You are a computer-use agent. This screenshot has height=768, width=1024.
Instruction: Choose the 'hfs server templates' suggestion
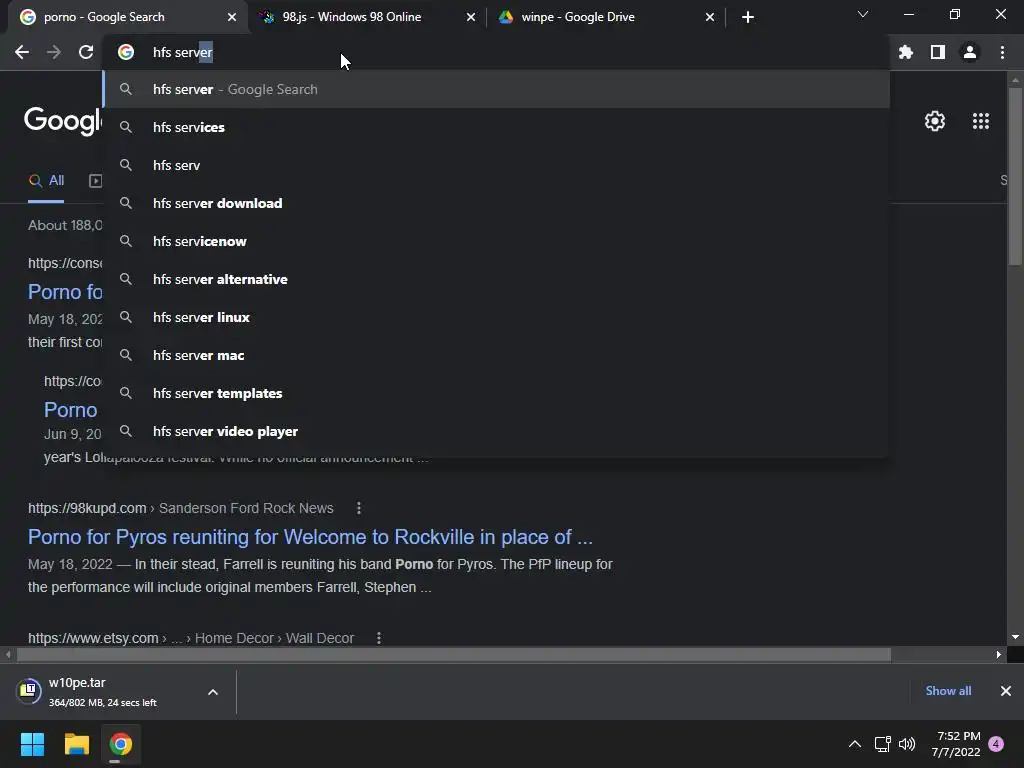(x=496, y=393)
